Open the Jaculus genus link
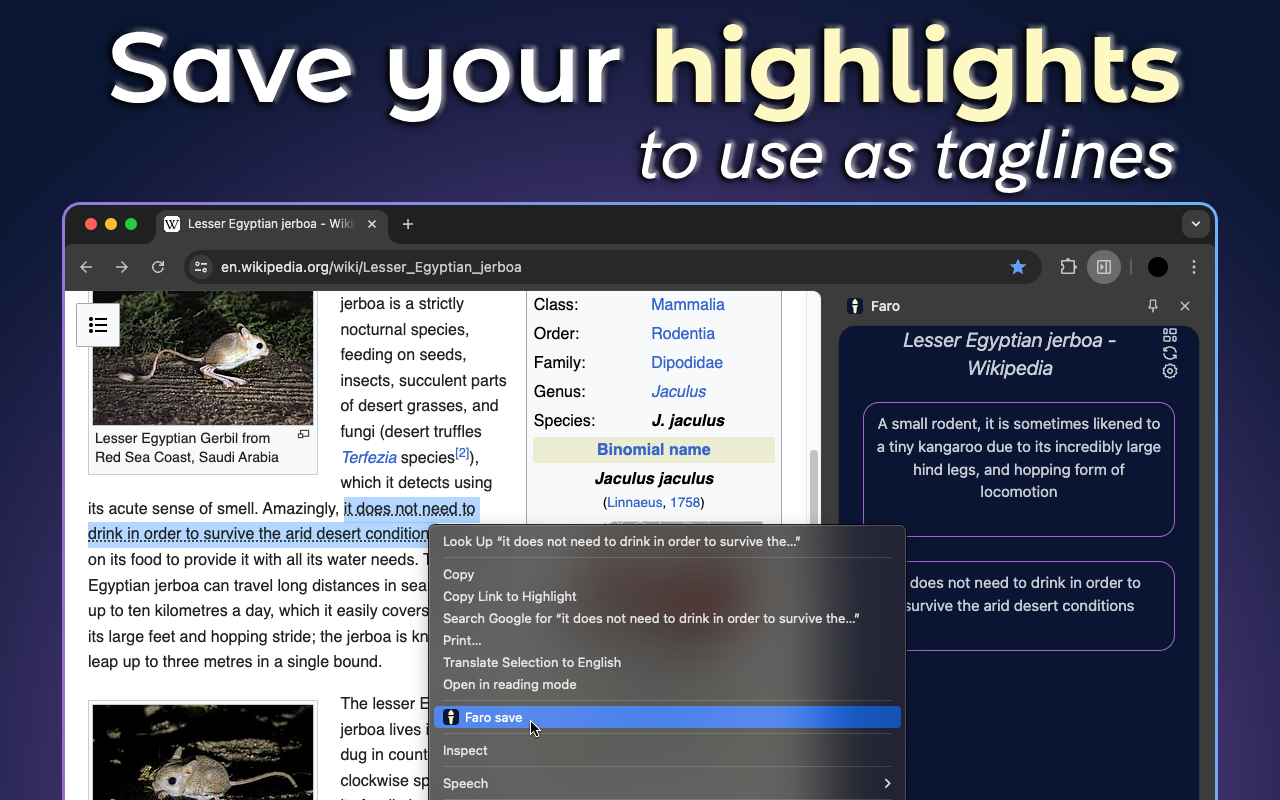 click(679, 391)
